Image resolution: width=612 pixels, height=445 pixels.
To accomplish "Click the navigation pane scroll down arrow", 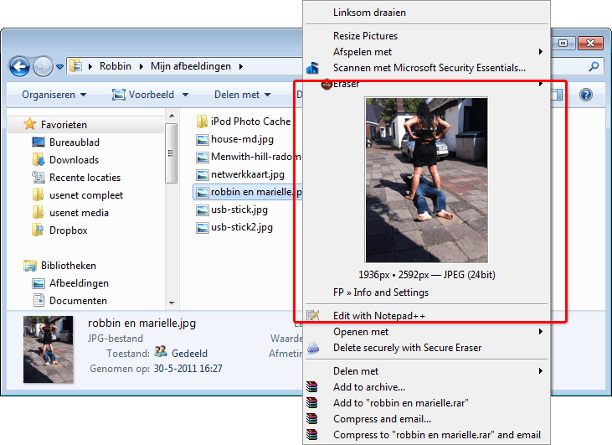I will [171, 303].
